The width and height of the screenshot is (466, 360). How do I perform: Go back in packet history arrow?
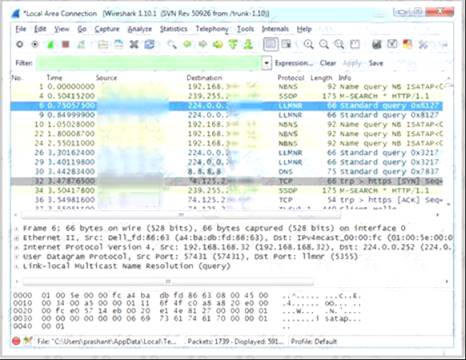[x=187, y=44]
